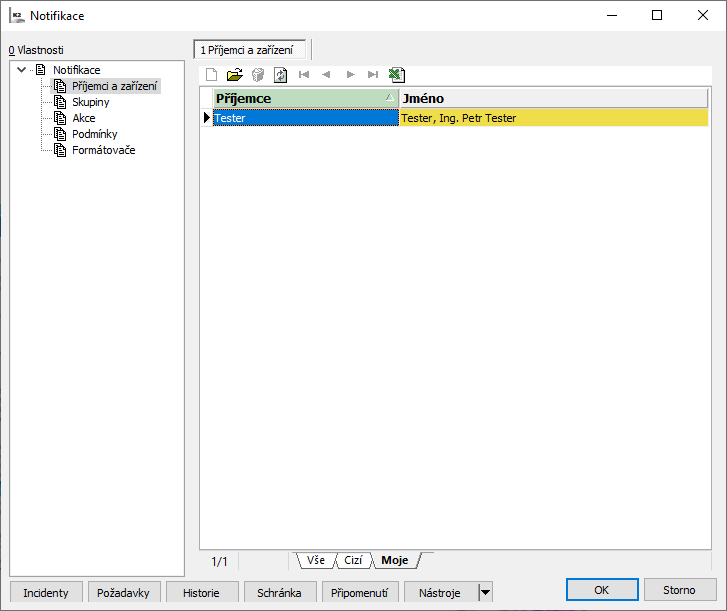This screenshot has width=727, height=611.
Task: Click the Incidenty button
Action: click(x=46, y=592)
